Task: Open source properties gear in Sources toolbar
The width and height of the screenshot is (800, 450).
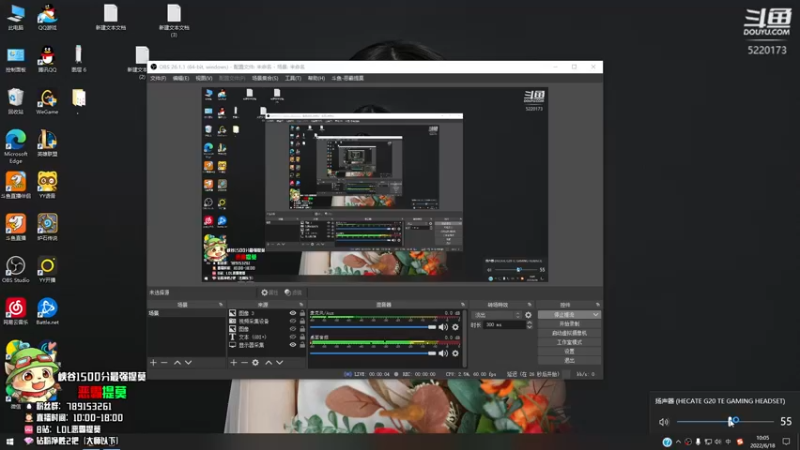Action: point(256,362)
